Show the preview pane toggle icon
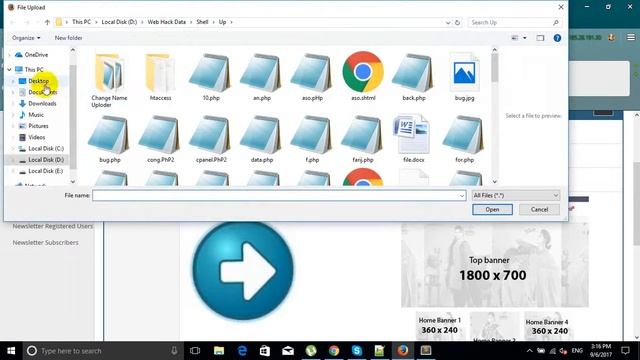This screenshot has width=640, height=360. 540,38
